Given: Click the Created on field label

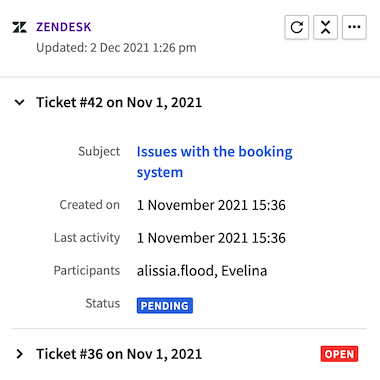Looking at the screenshot, I should pyautogui.click(x=90, y=205).
